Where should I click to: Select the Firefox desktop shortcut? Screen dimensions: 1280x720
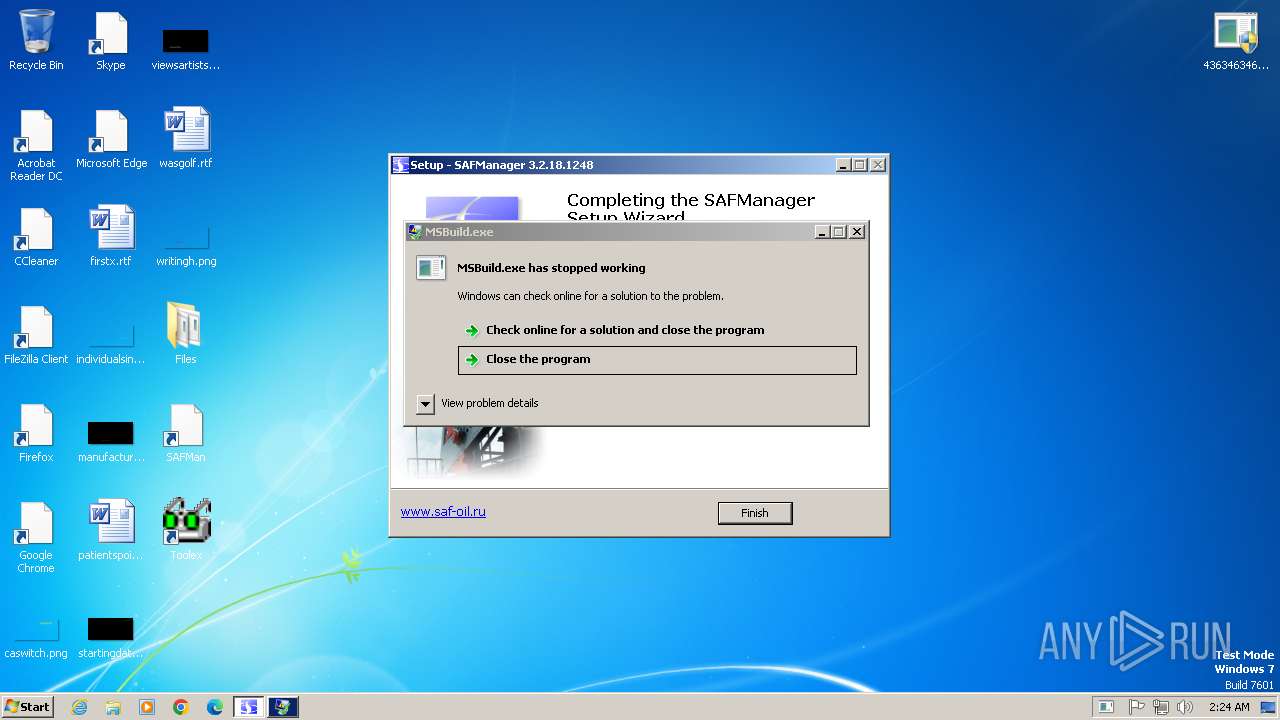click(36, 433)
